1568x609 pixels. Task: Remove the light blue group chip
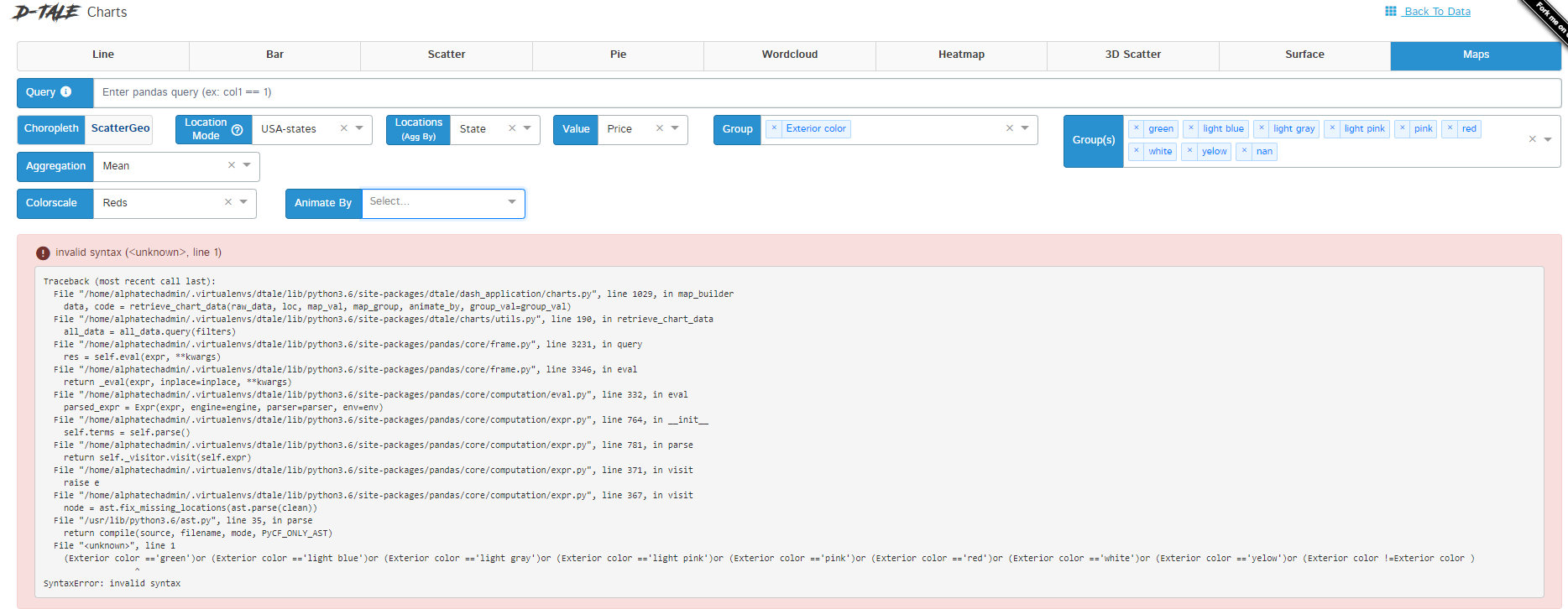pos(1191,128)
